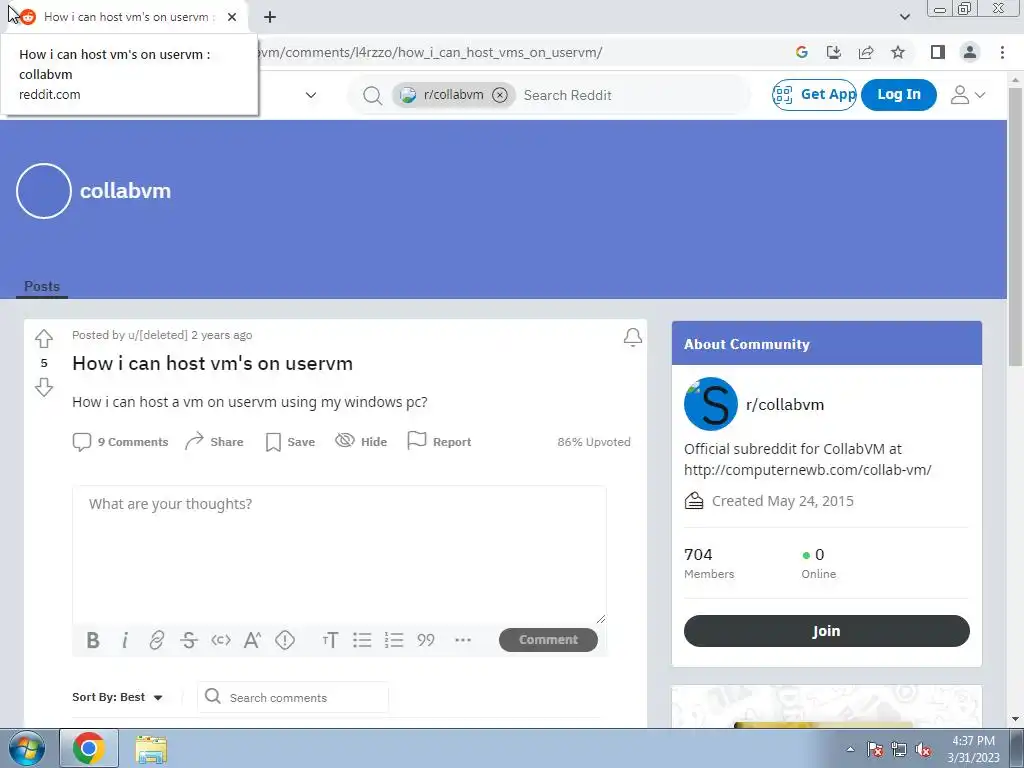The height and width of the screenshot is (768, 1024).
Task: Click the '86% Upvoted' text
Action: tap(594, 442)
